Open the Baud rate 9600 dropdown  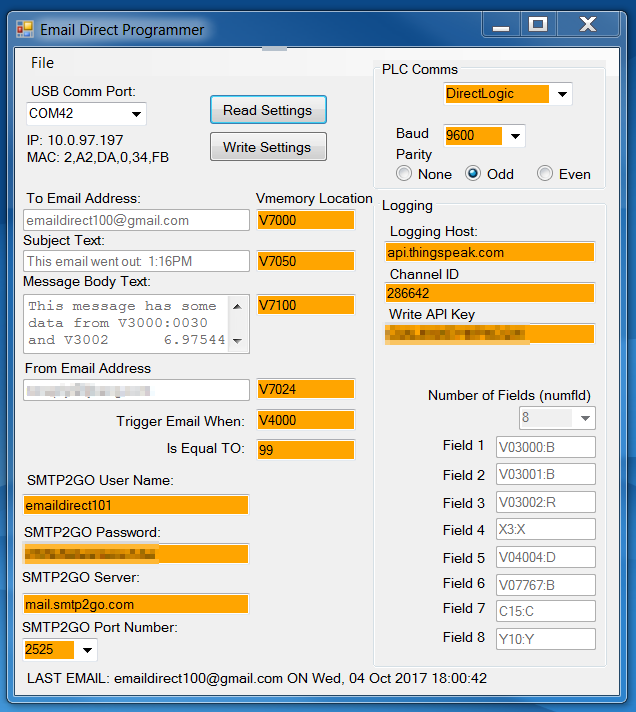click(x=515, y=136)
